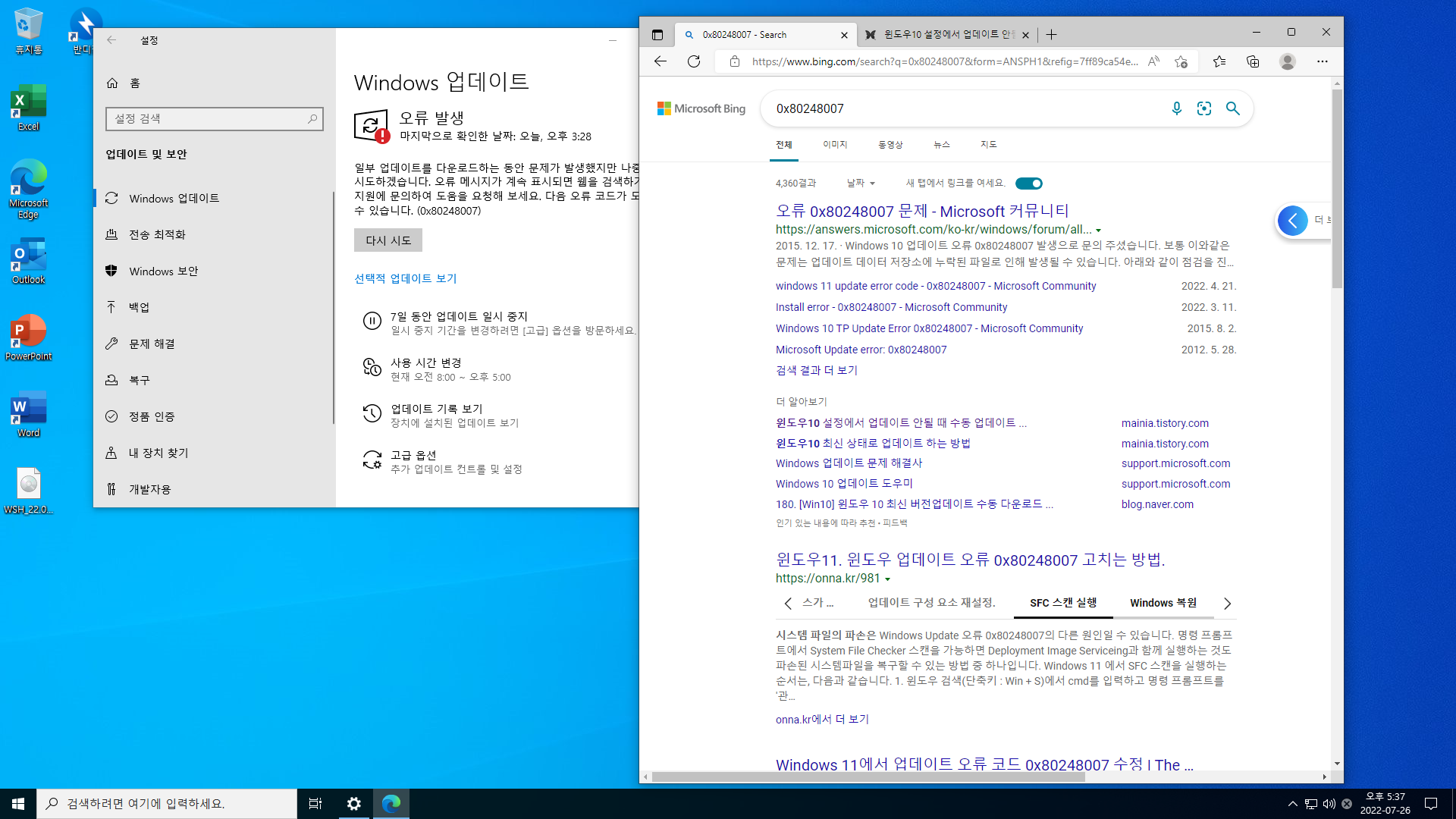Open Windows 보안 in Settings sidebar

[213, 271]
